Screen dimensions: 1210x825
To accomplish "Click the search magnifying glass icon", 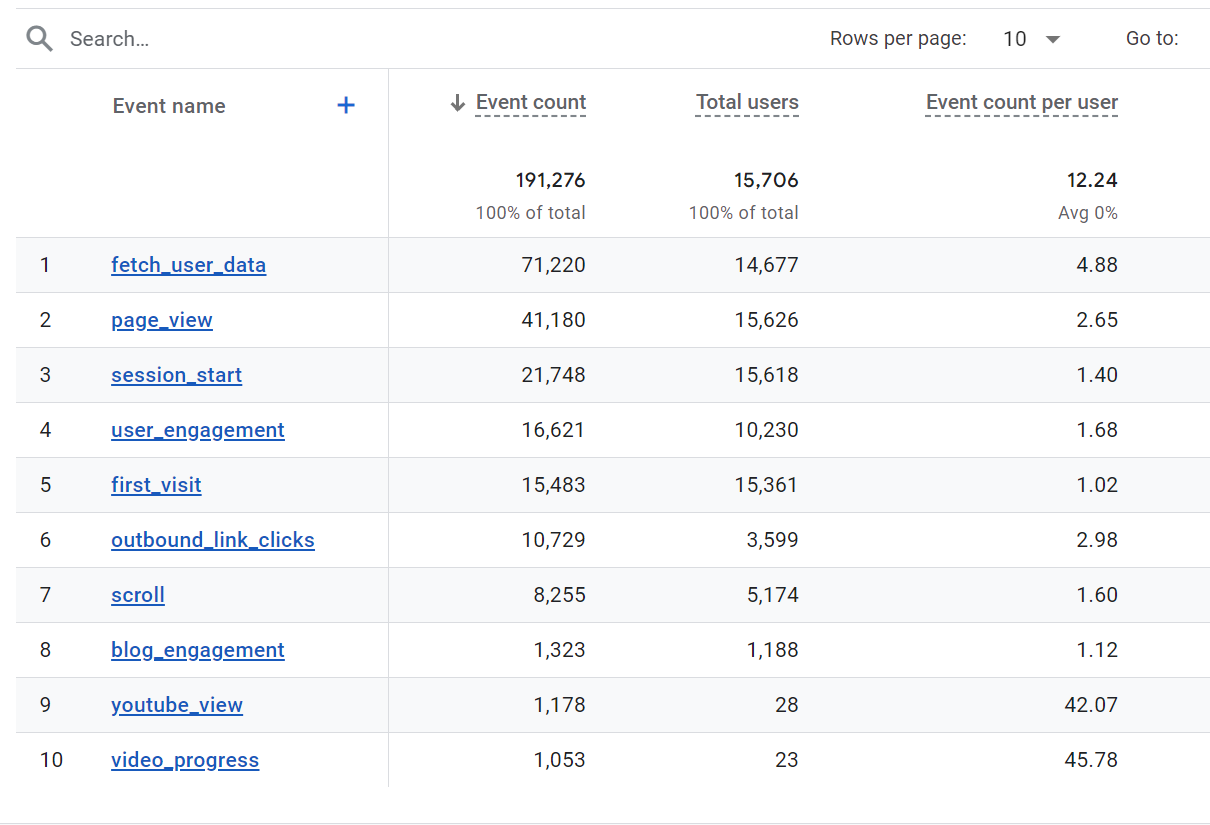I will click(x=39, y=39).
